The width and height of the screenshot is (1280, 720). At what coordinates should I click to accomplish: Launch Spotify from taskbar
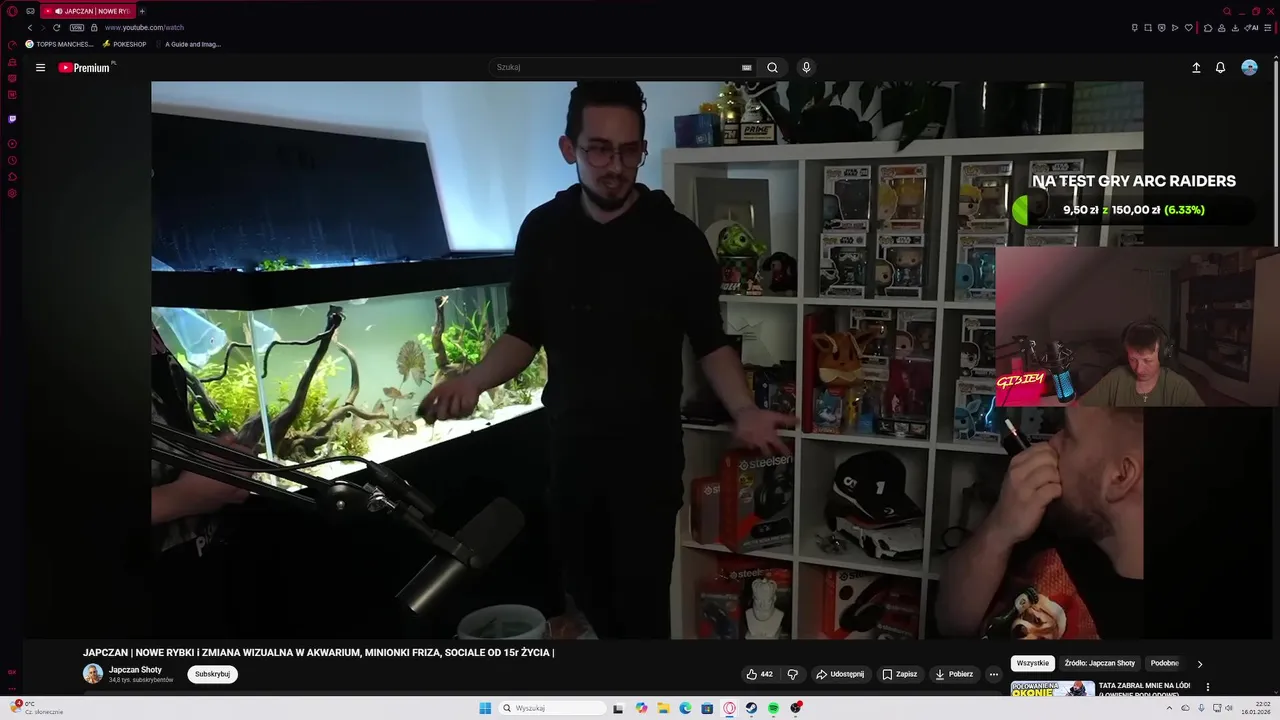[773, 708]
